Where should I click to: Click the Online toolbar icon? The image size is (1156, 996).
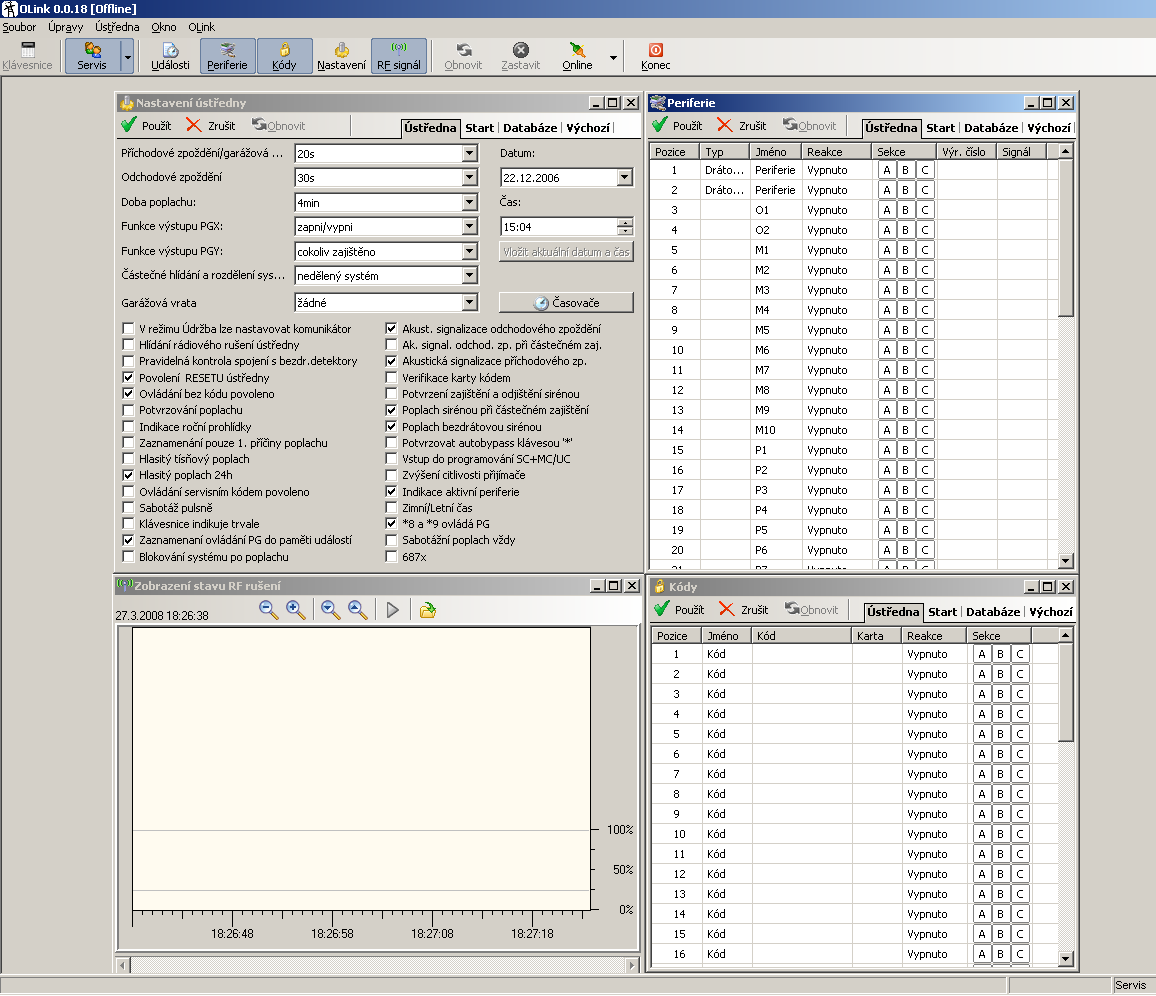click(x=577, y=56)
